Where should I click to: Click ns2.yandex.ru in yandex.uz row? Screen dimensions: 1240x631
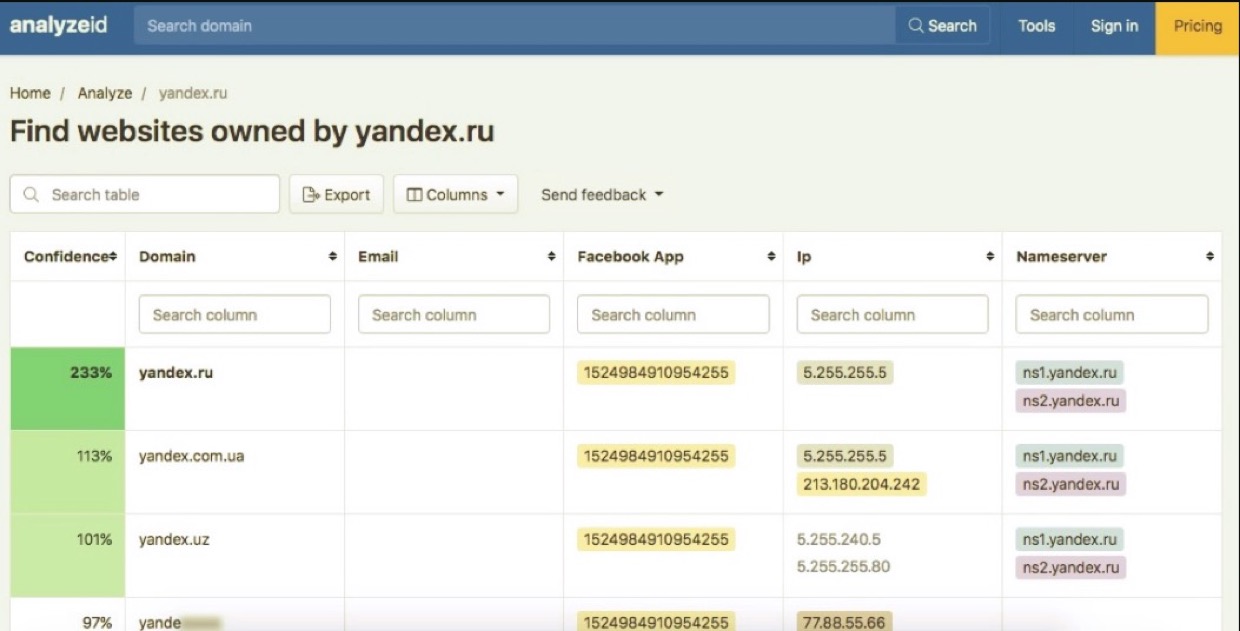point(1071,568)
